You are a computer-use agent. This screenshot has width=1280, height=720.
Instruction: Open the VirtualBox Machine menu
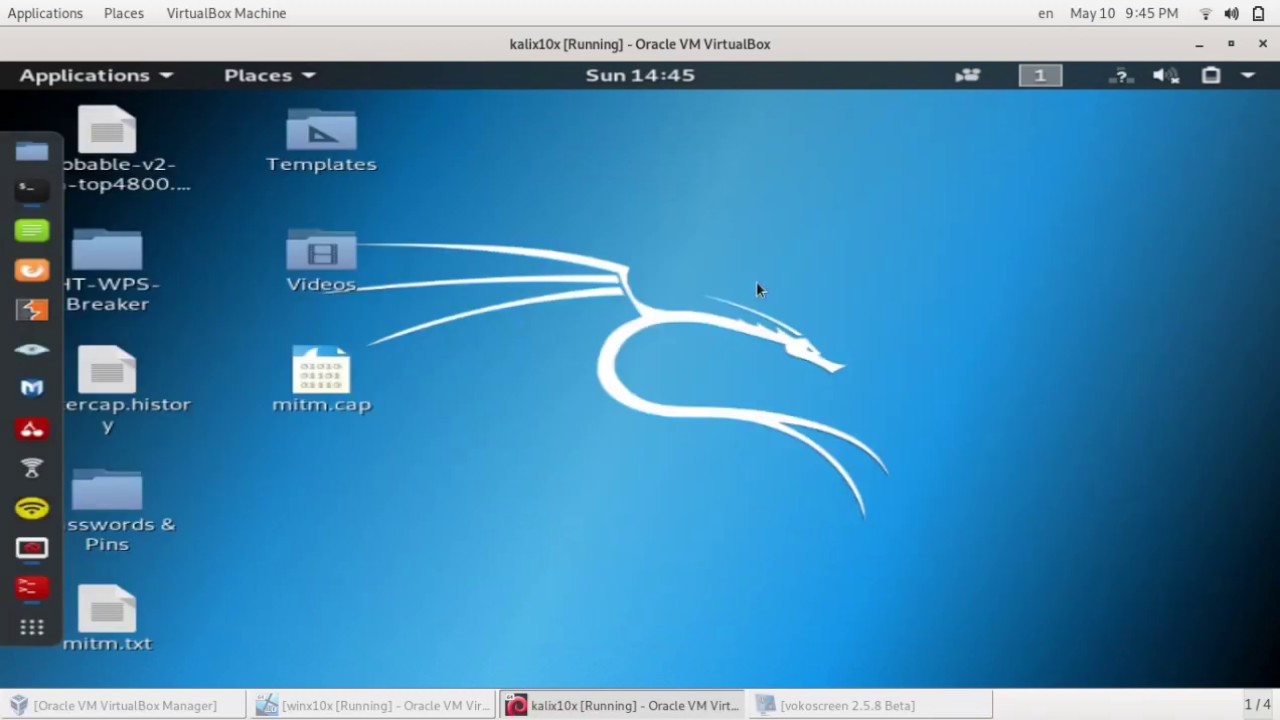tap(226, 13)
